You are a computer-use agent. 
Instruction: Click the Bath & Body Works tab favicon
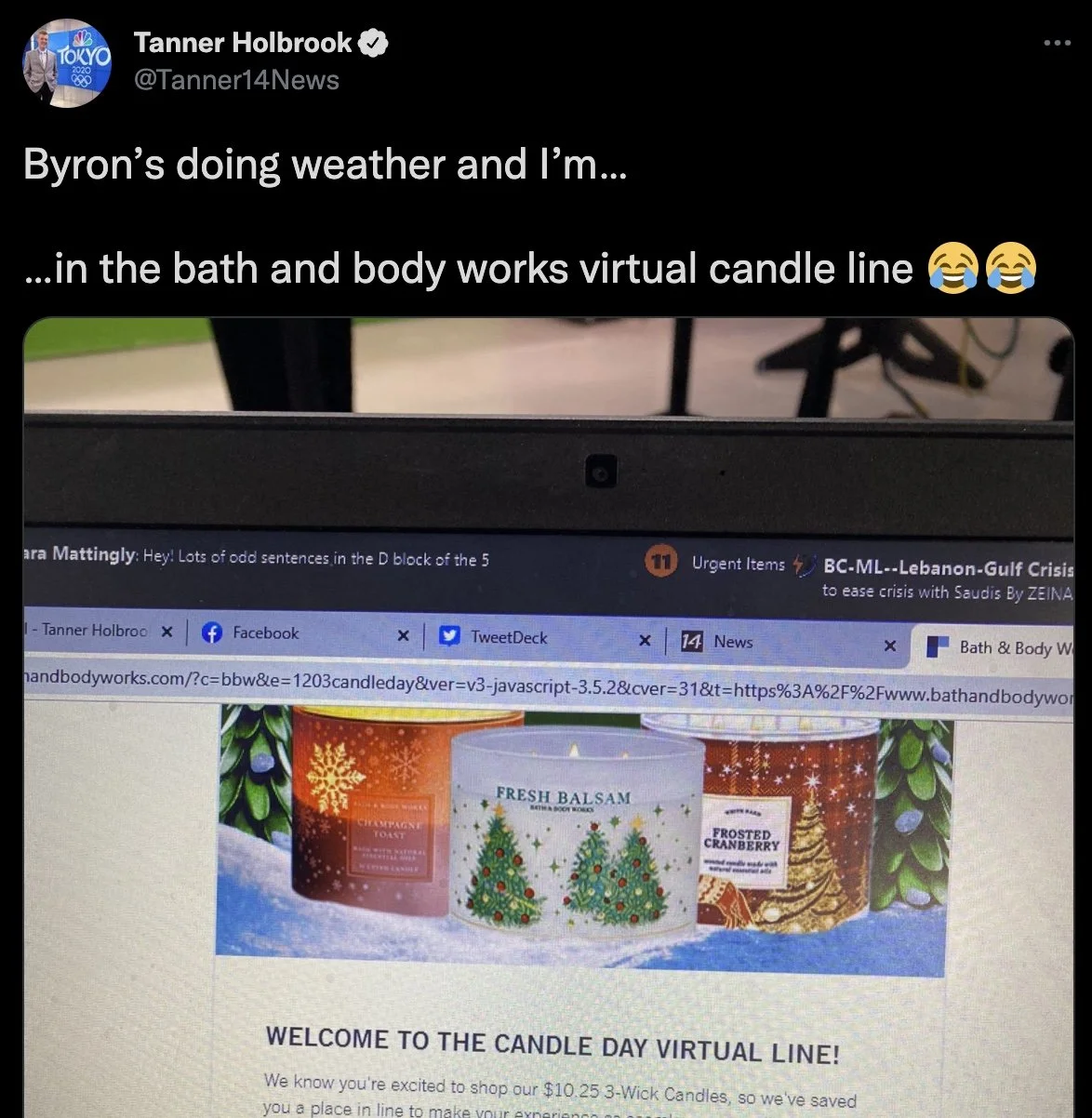[938, 646]
